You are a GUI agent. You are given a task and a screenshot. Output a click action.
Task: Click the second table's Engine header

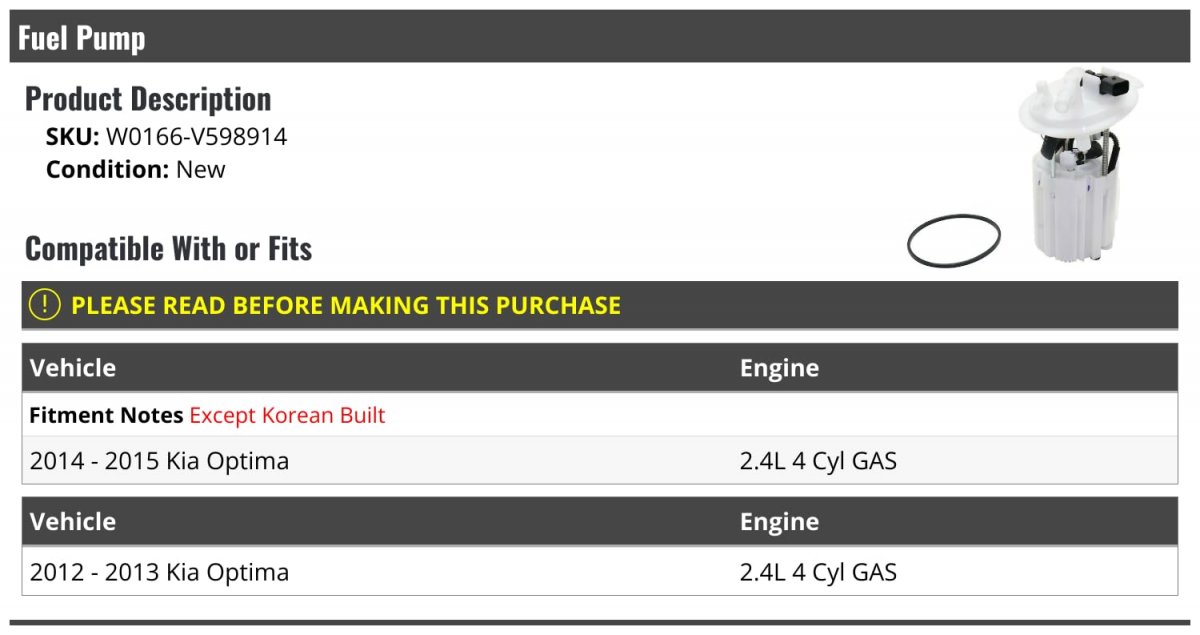pyautogui.click(x=779, y=521)
